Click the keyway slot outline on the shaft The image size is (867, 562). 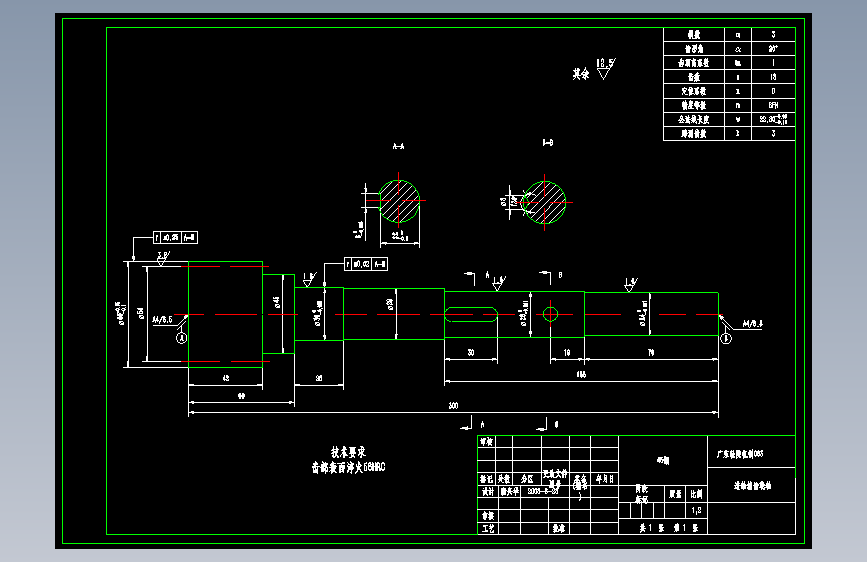(471, 315)
